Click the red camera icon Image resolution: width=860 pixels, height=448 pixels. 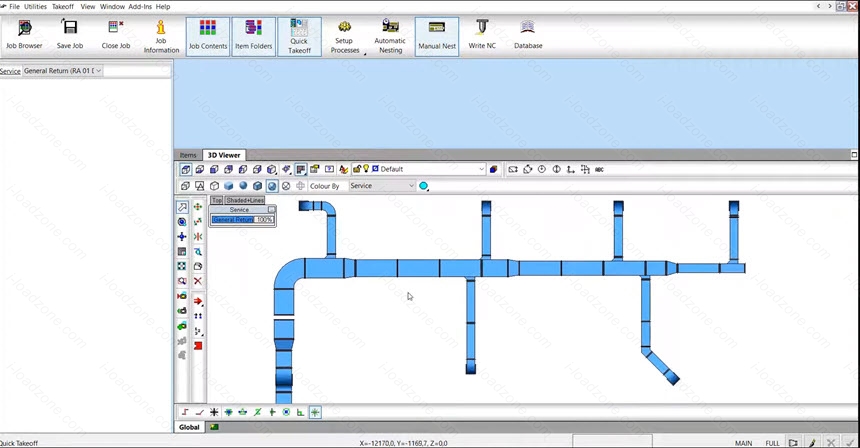tap(182, 296)
